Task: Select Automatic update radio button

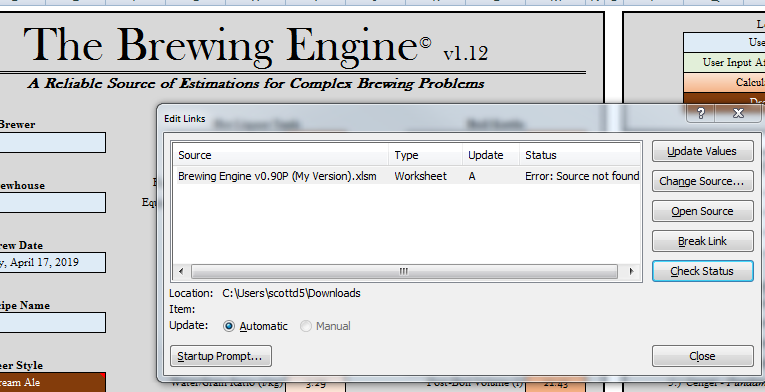Action: click(228, 326)
